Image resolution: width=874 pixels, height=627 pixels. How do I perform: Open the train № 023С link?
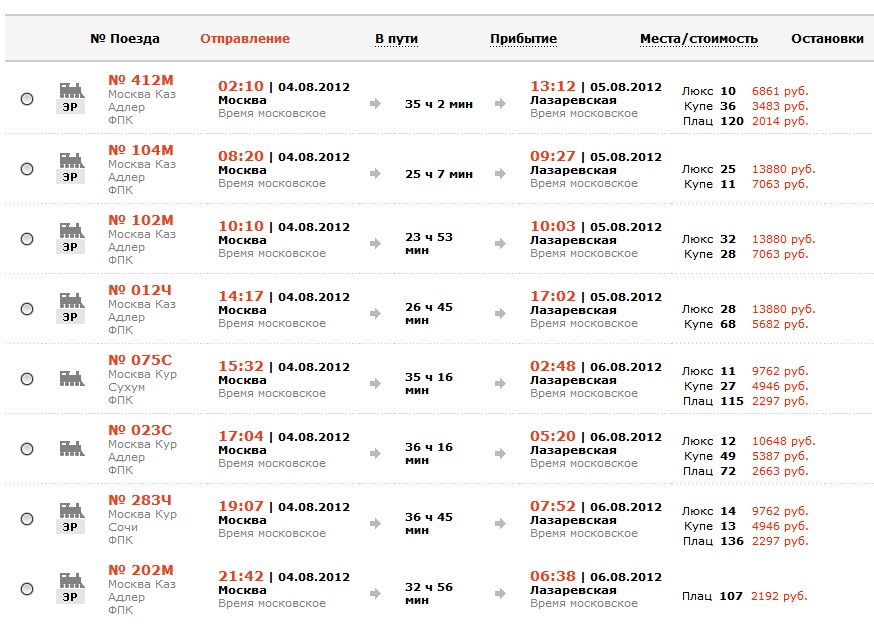tap(139, 430)
